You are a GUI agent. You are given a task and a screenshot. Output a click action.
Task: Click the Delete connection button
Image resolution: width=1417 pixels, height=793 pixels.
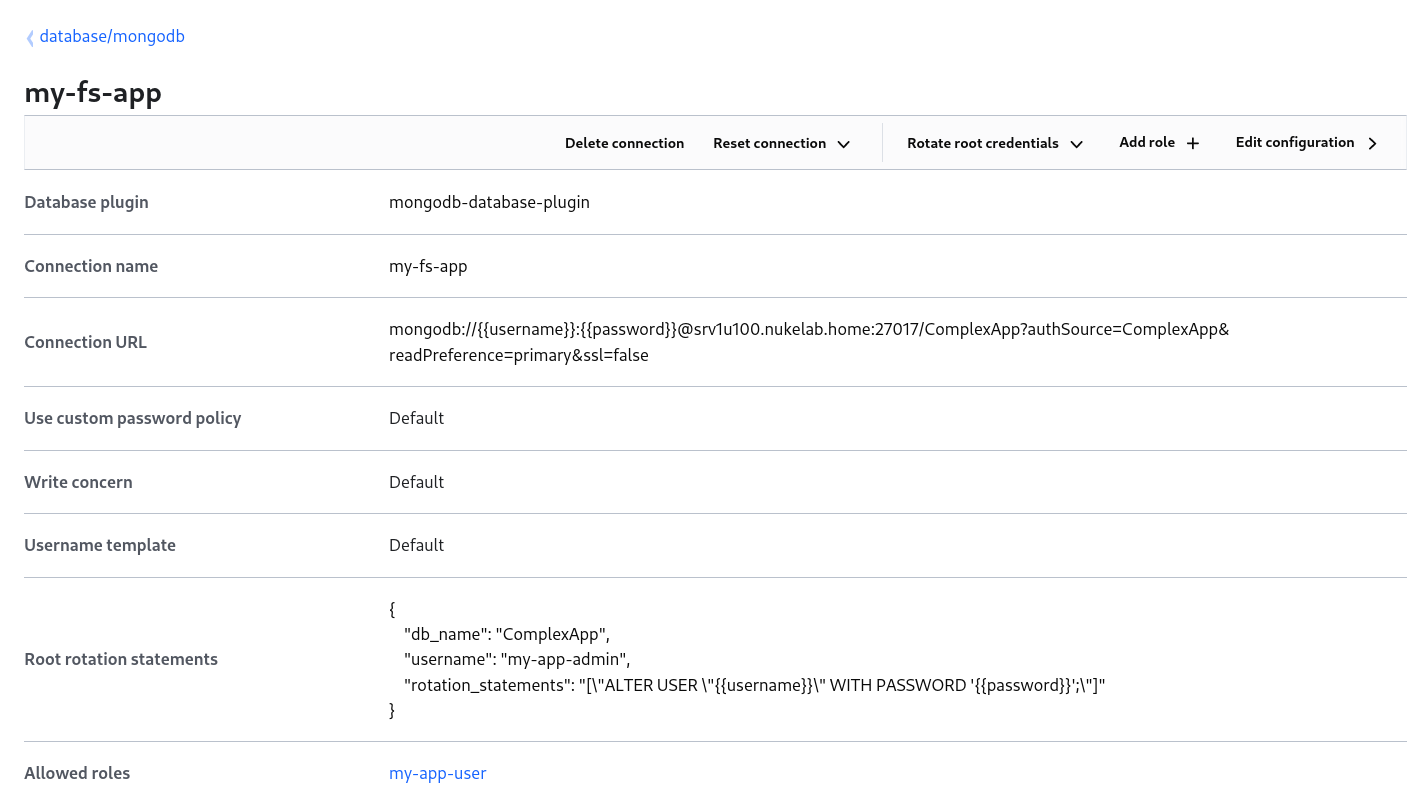[624, 143]
